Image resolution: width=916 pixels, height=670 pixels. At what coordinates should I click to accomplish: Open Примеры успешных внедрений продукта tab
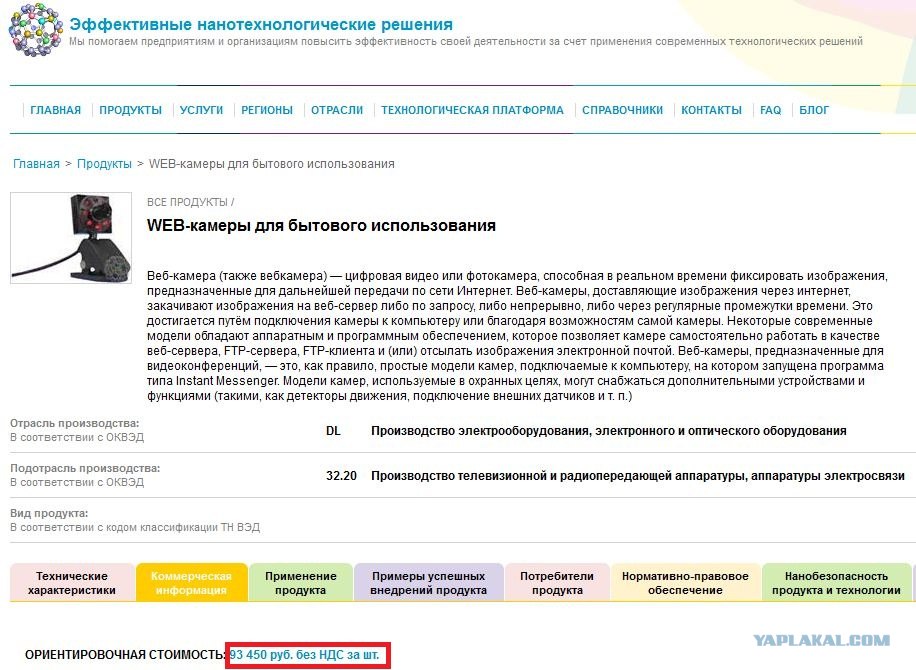click(x=428, y=583)
